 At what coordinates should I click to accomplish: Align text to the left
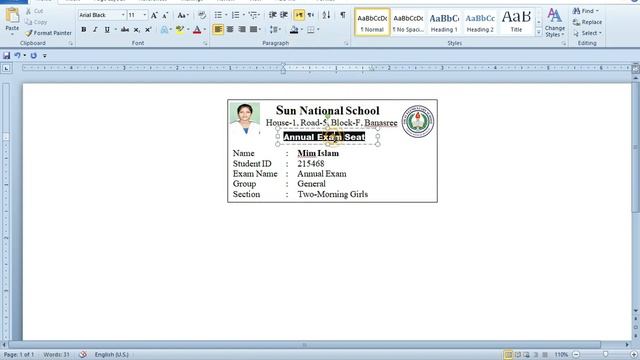[x=218, y=29]
